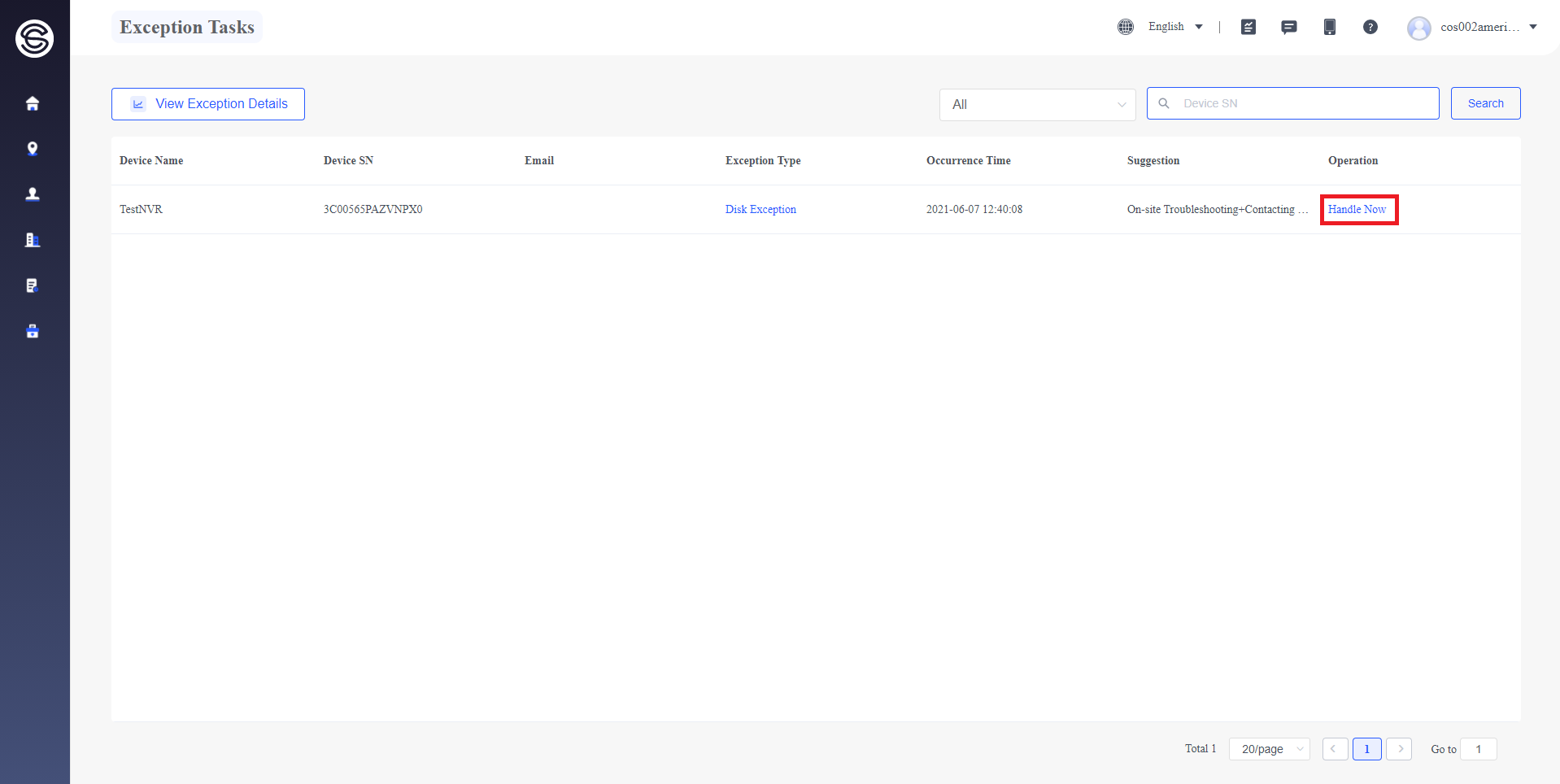Open the 20/page size dropdown

[1270, 749]
